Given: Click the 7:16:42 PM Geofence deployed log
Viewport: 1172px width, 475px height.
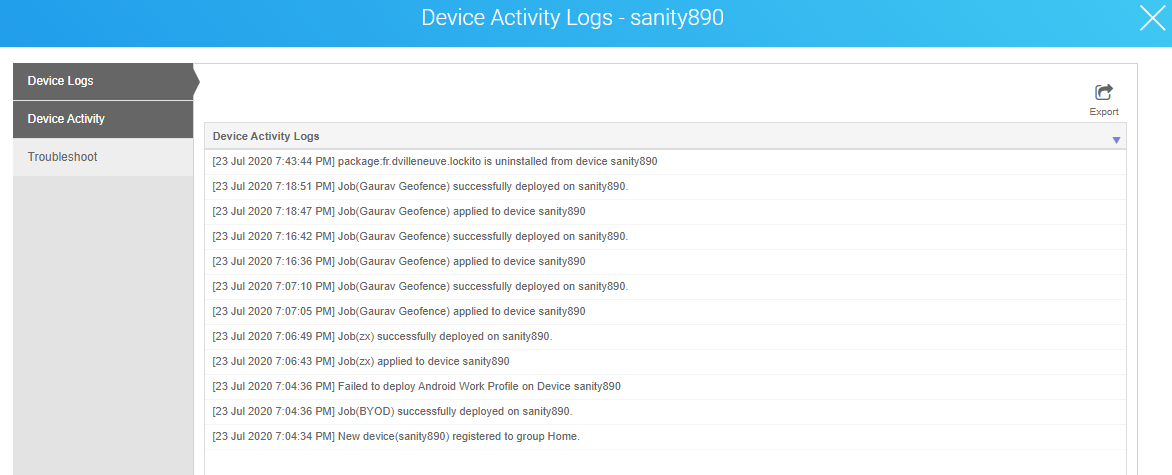Looking at the screenshot, I should [665, 236].
